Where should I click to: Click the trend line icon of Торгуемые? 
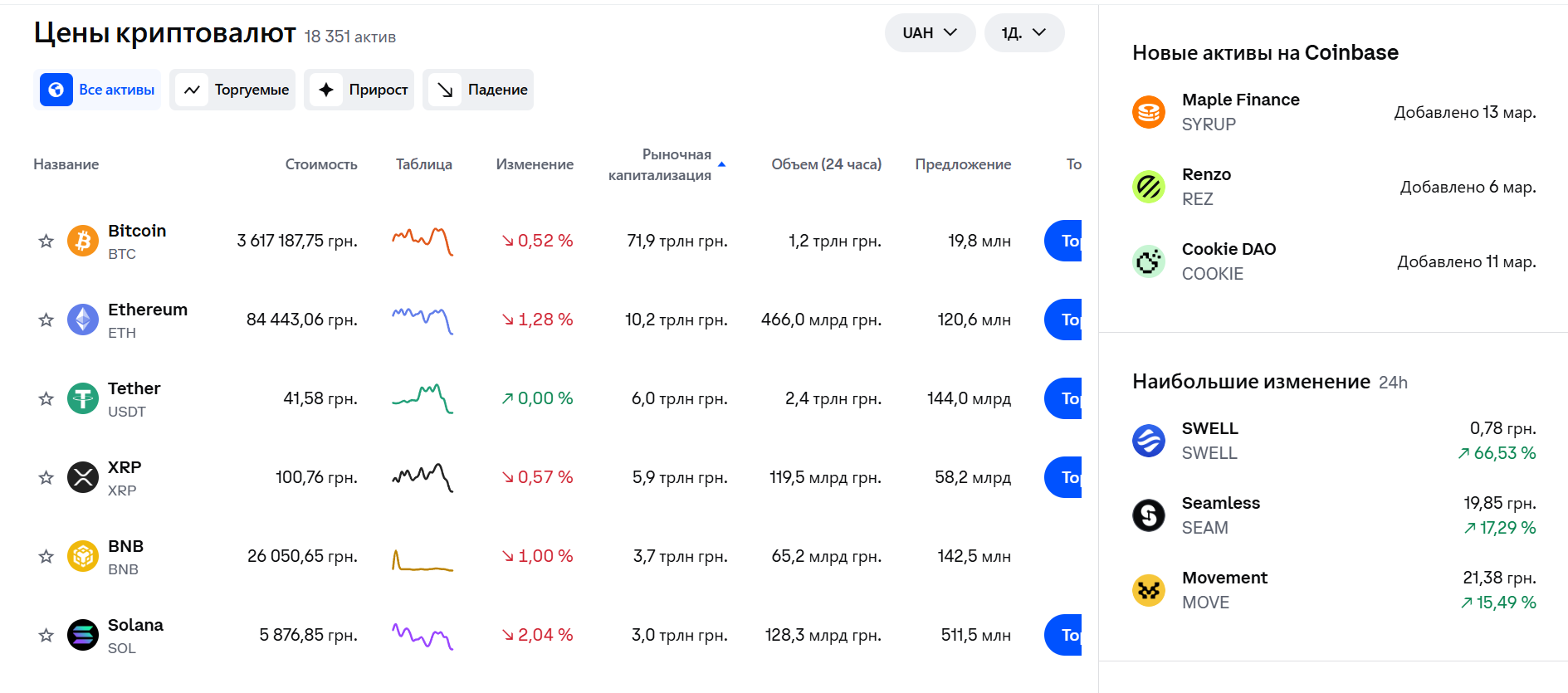coord(192,90)
